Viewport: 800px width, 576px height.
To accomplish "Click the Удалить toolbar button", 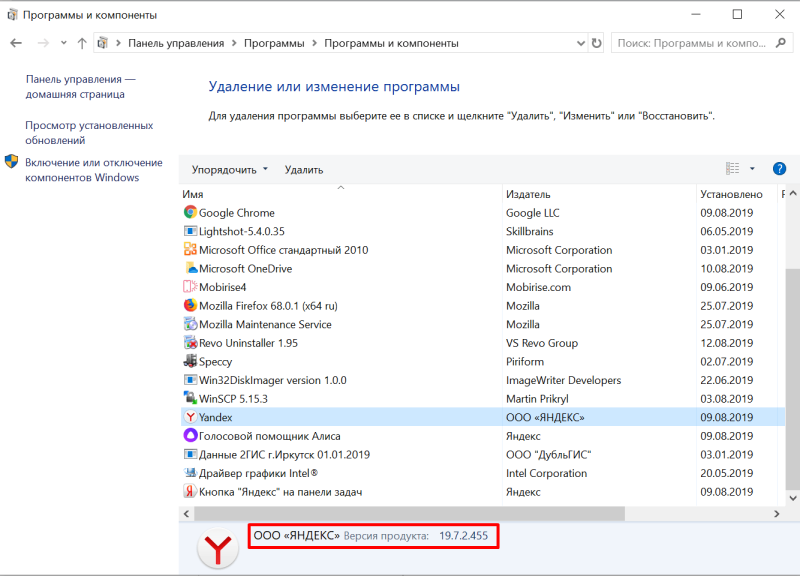I will (304, 169).
